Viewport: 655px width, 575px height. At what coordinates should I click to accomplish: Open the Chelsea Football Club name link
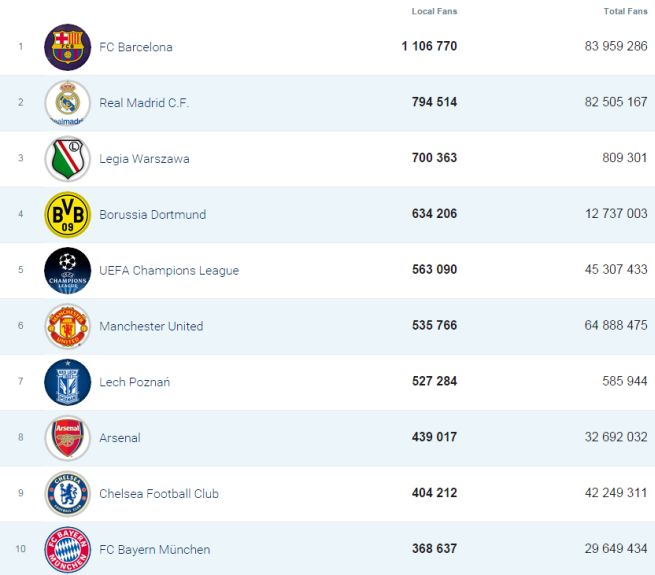point(159,494)
